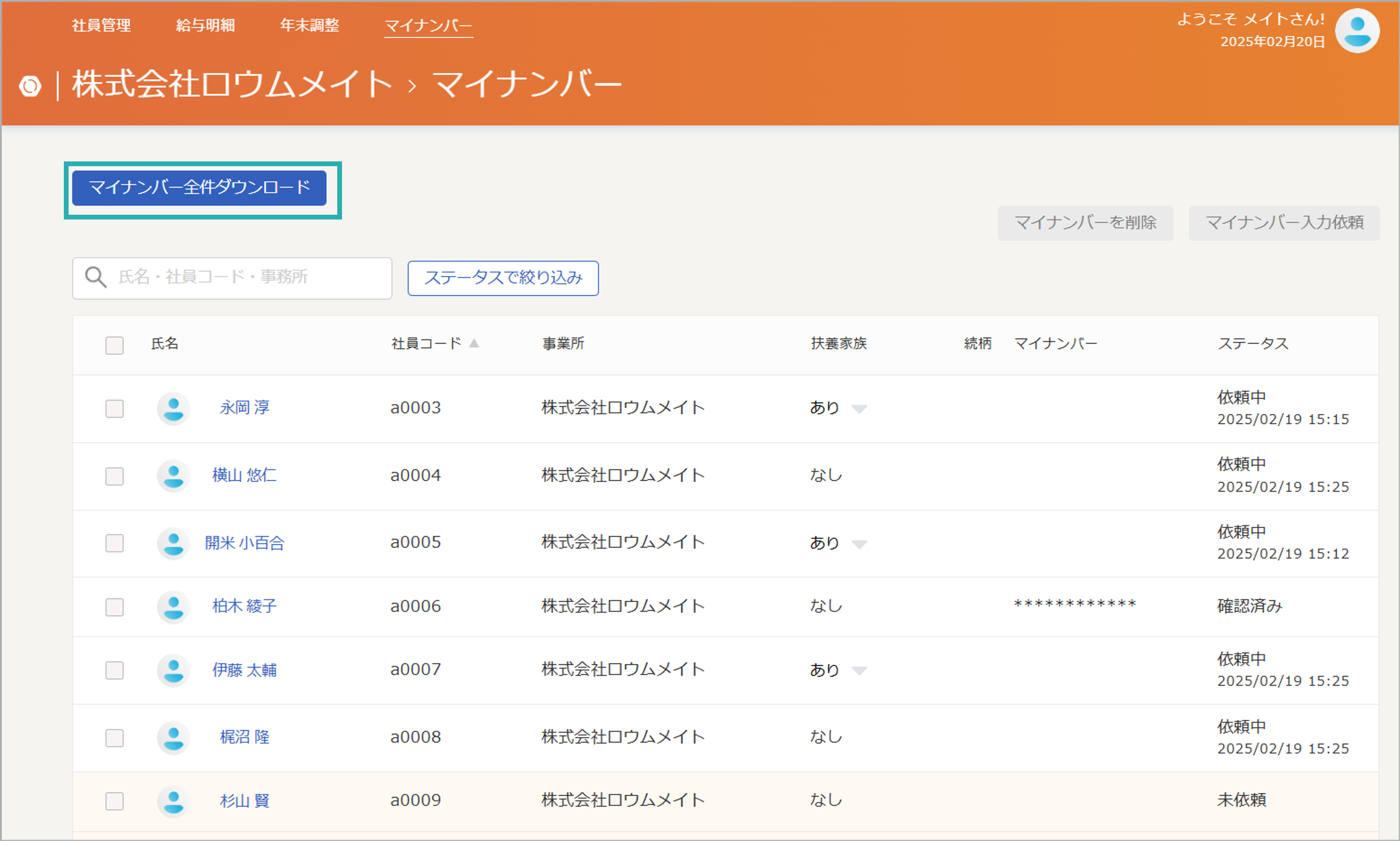Open 開米 小百合 employee link

click(x=245, y=543)
